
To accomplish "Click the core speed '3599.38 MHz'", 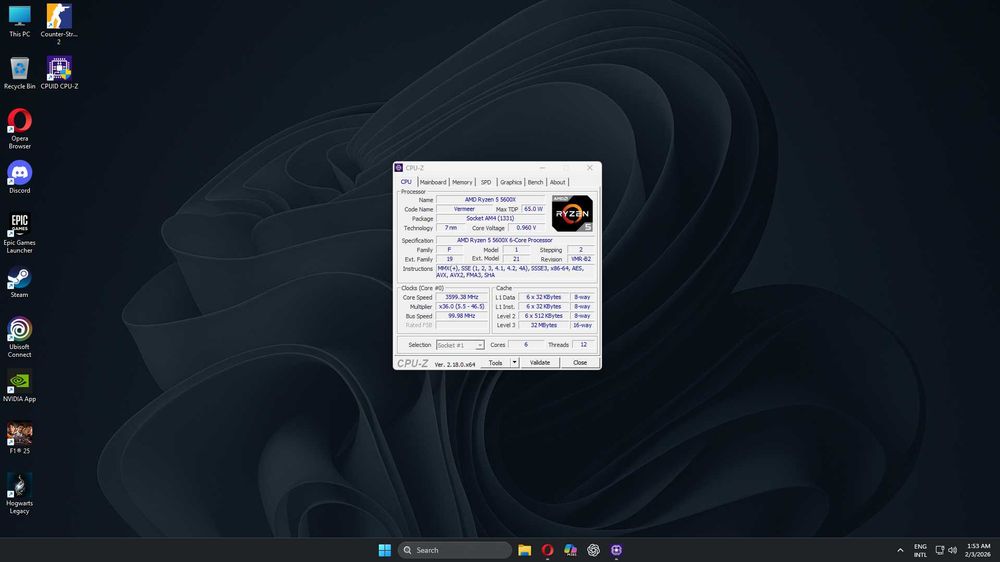I will click(x=462, y=297).
